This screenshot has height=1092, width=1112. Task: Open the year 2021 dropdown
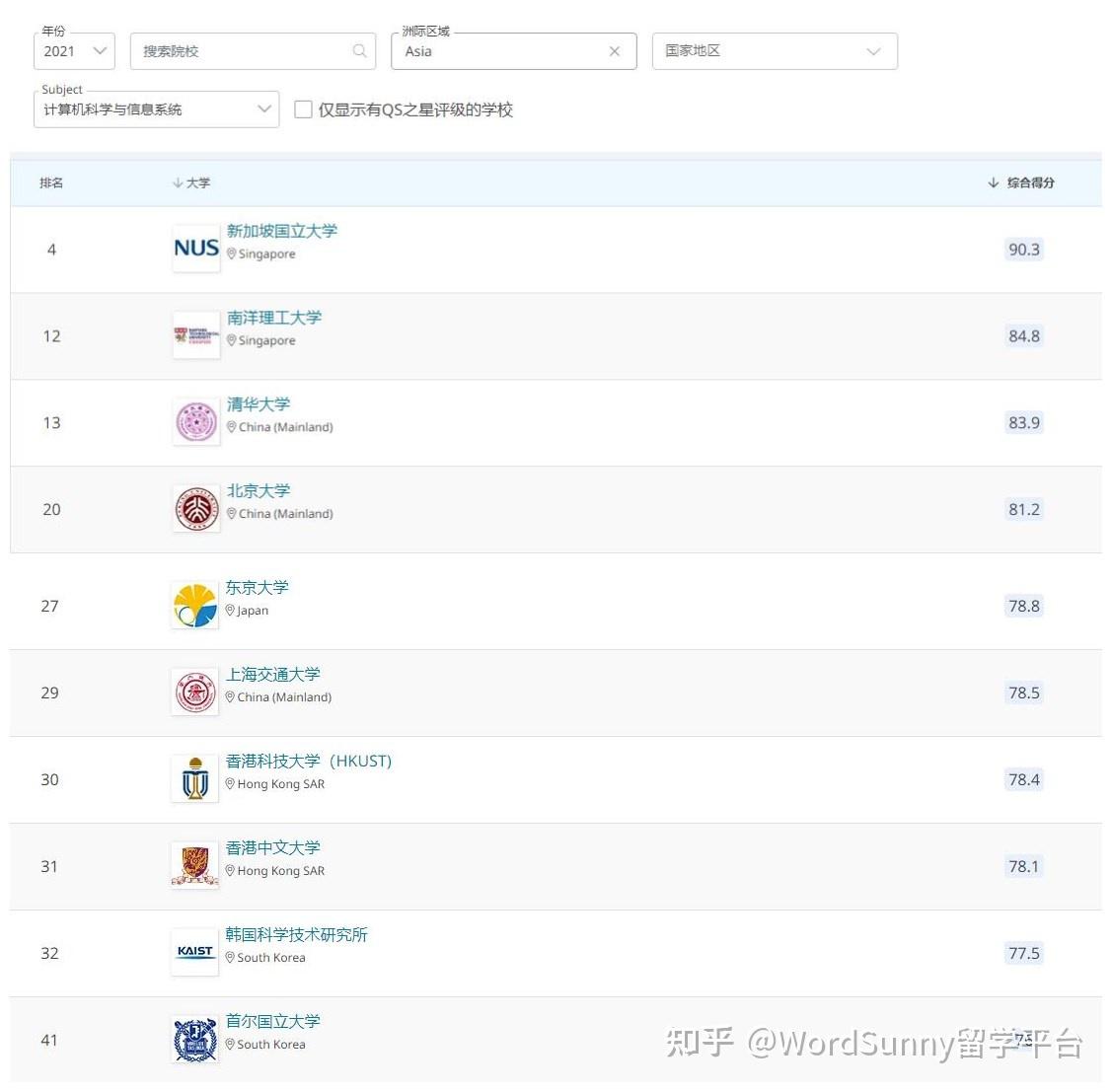coord(75,51)
